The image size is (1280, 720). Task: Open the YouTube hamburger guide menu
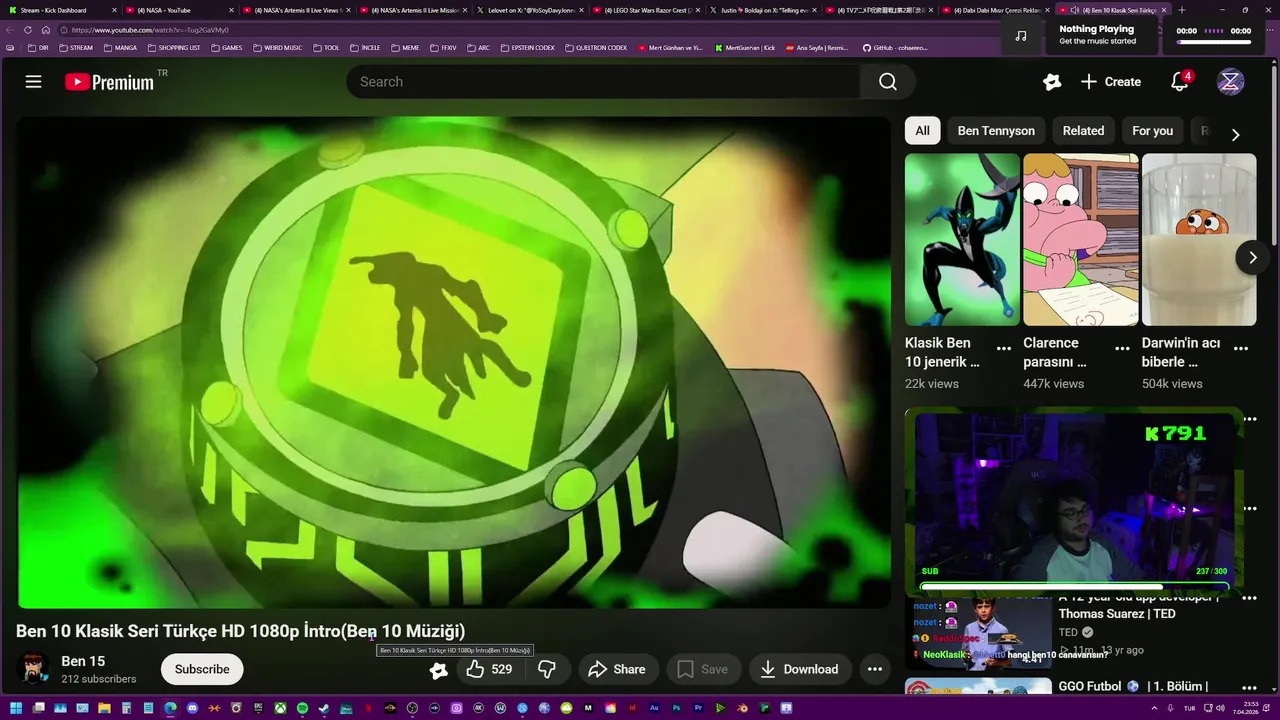point(34,82)
